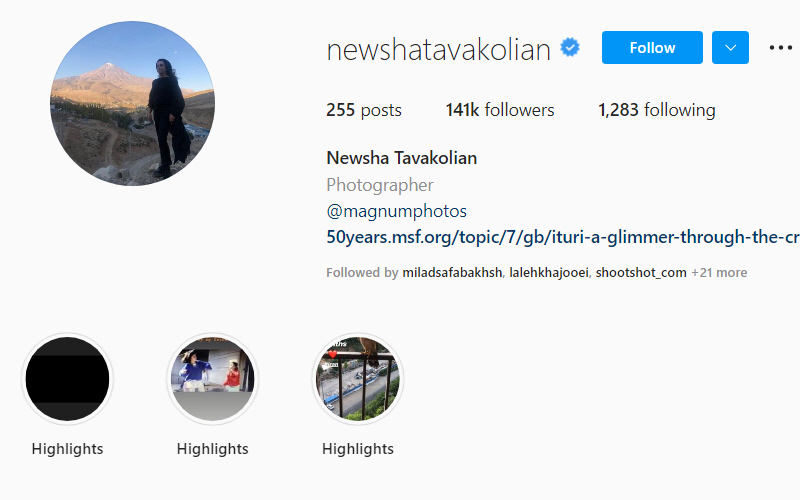
Task: Open the balcony street view highlight
Action: point(358,379)
